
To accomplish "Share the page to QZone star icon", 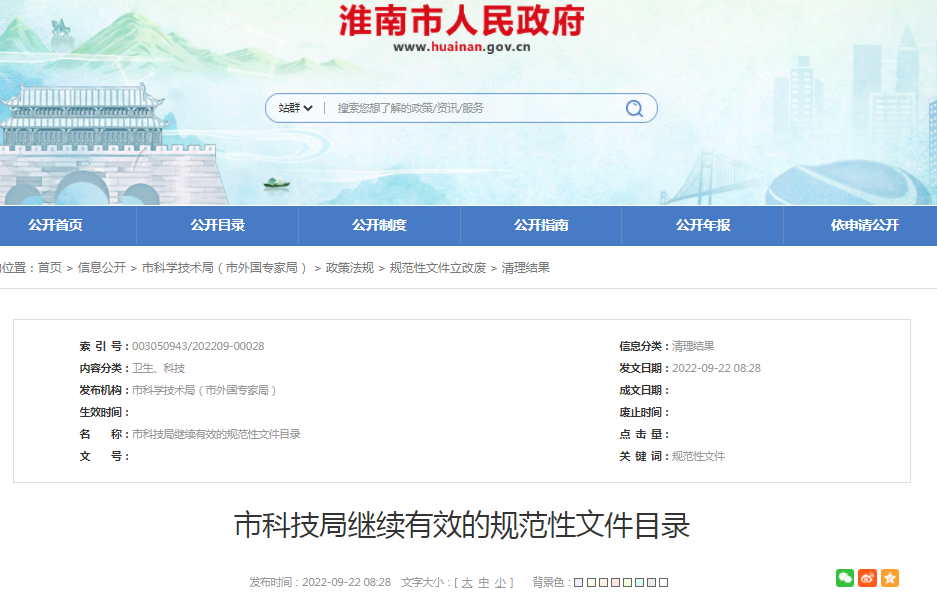I will 889,578.
